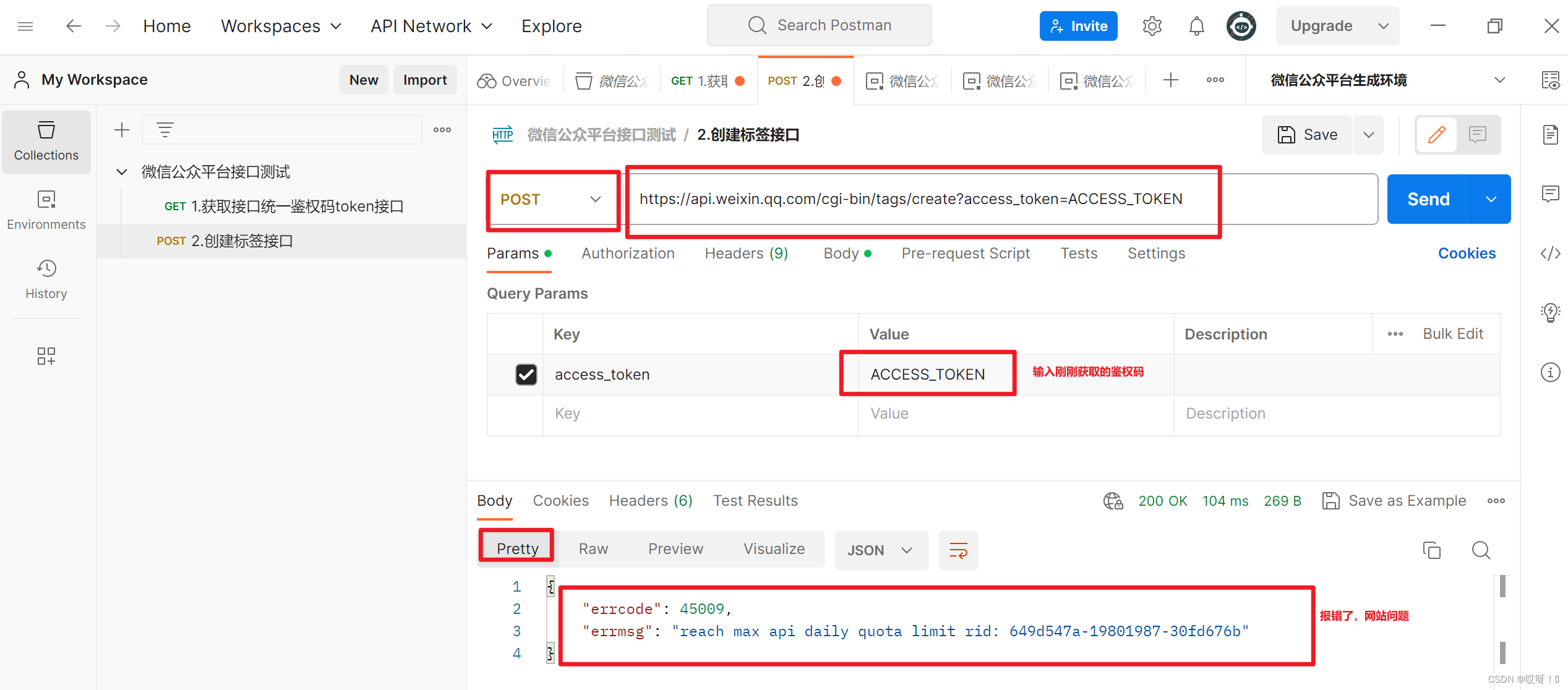Screen dimensions: 1568x690
Task: Open the notifications bell
Action: (x=1197, y=26)
